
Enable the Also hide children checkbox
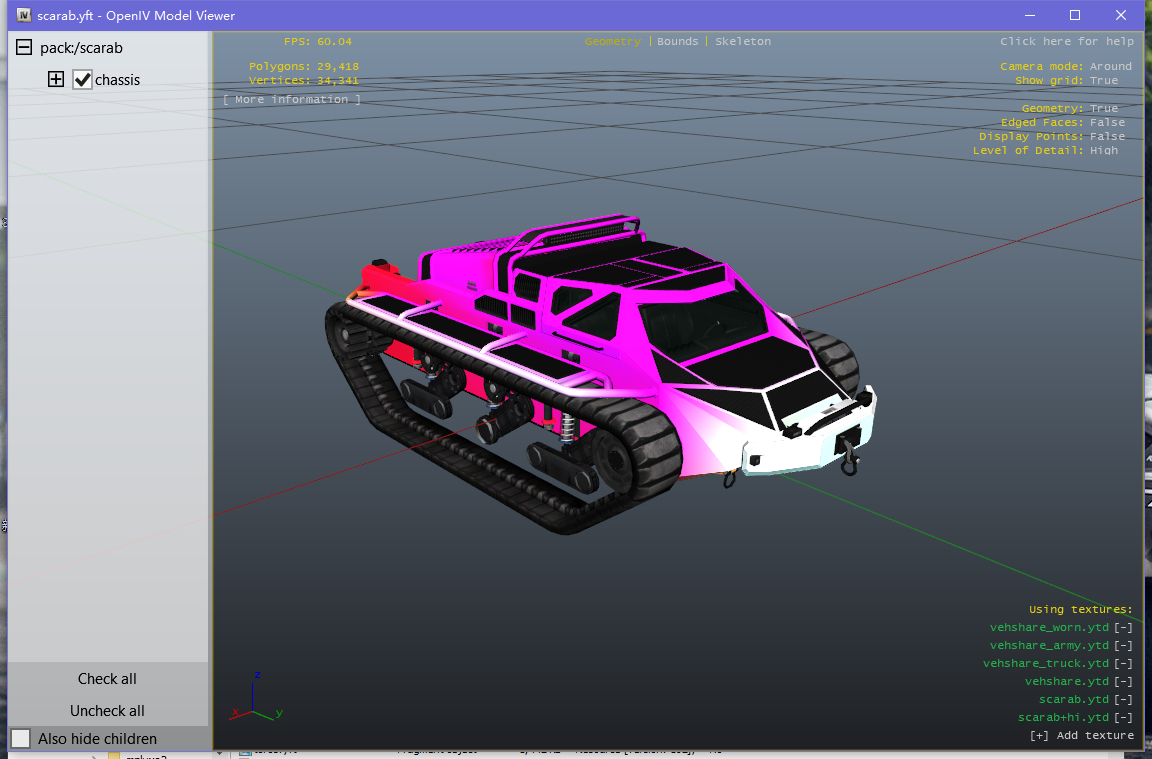pyautogui.click(x=21, y=738)
